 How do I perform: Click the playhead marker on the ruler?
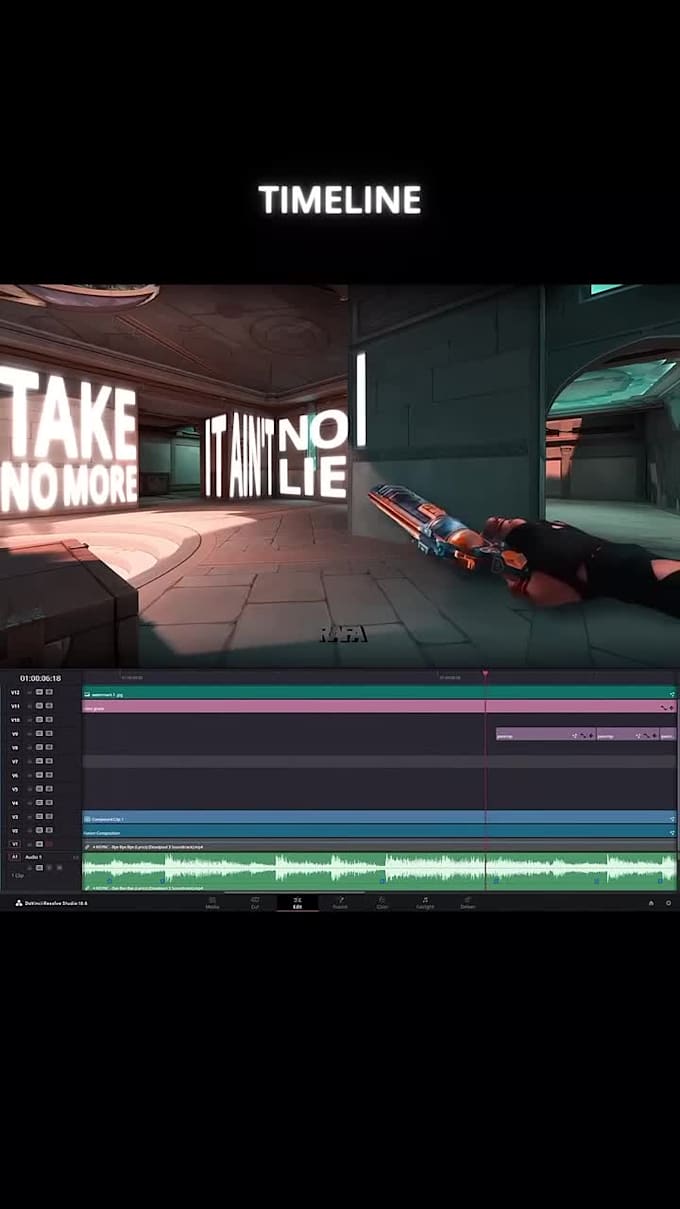[485, 675]
